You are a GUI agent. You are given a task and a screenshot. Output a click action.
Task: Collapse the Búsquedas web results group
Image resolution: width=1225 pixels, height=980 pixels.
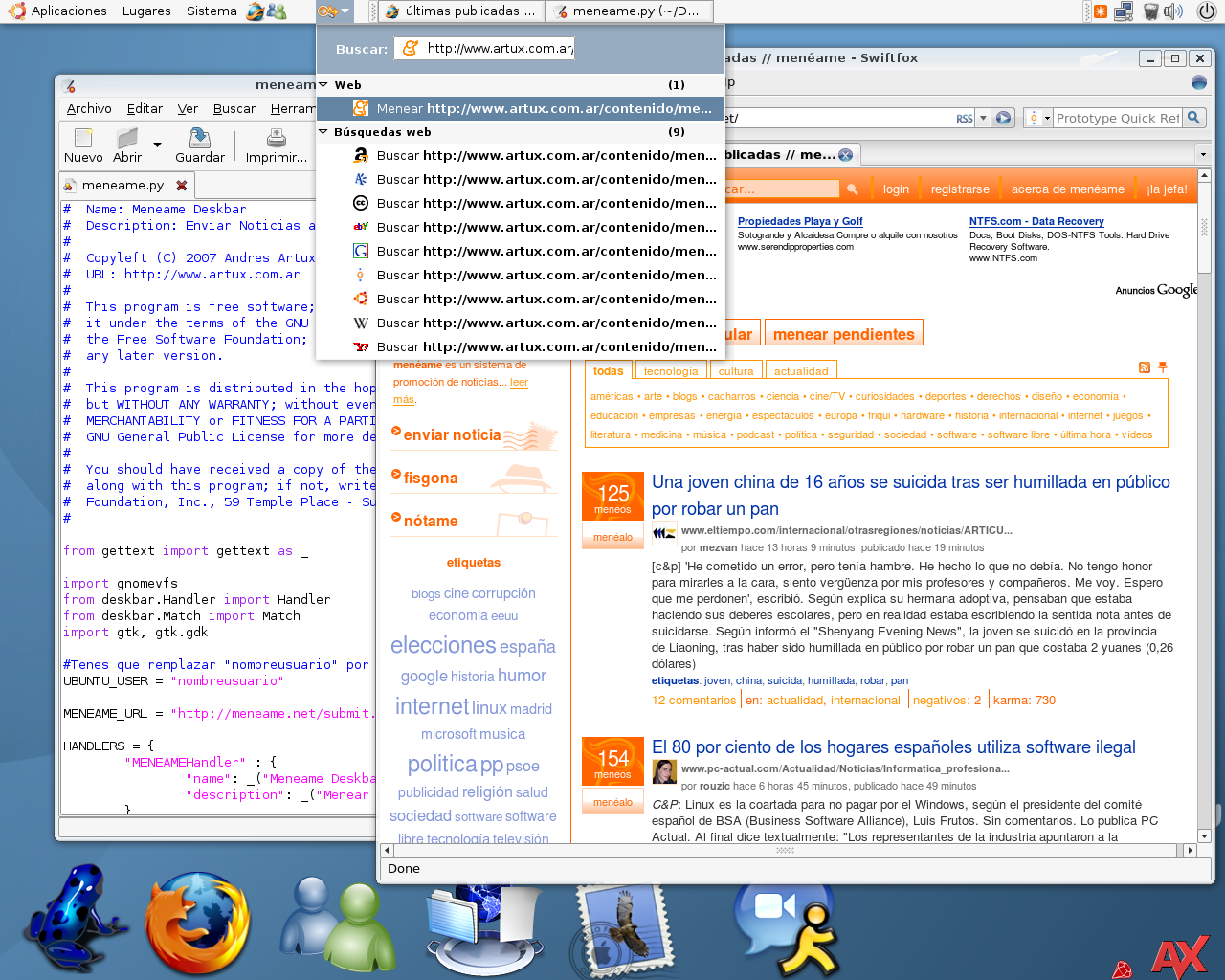coord(323,131)
